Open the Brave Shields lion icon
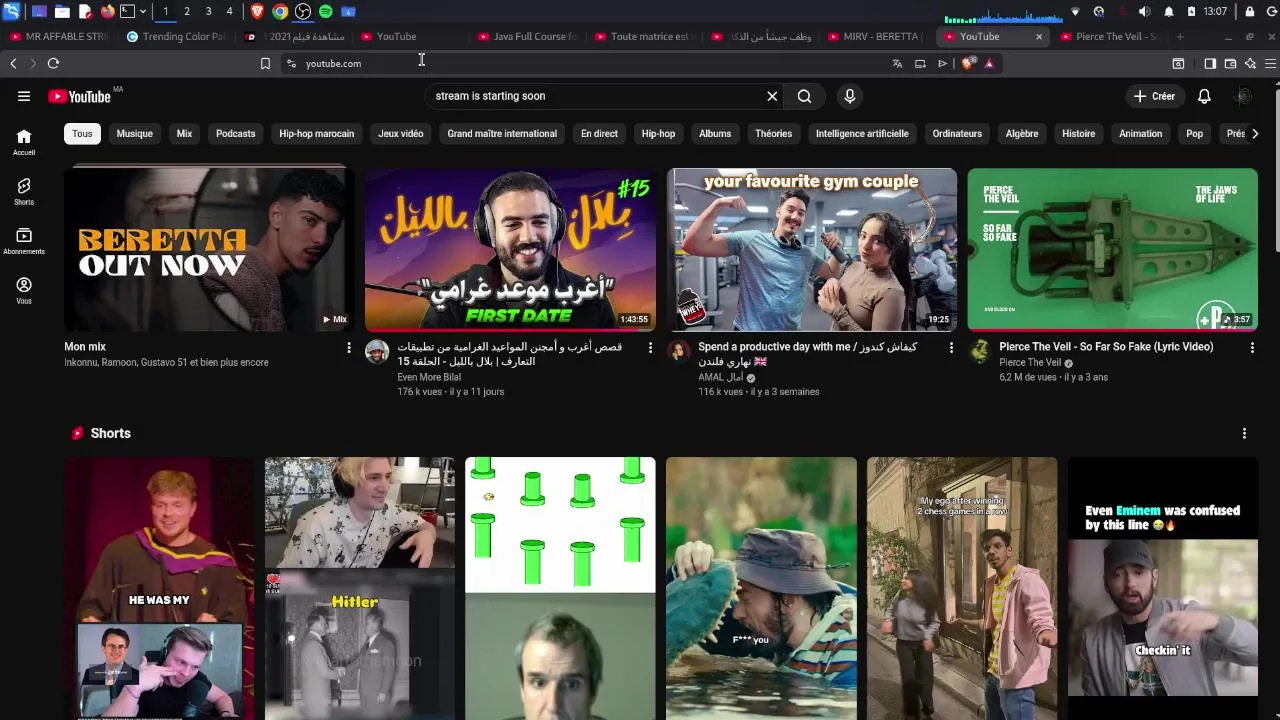The height and width of the screenshot is (720, 1280). coord(967,63)
